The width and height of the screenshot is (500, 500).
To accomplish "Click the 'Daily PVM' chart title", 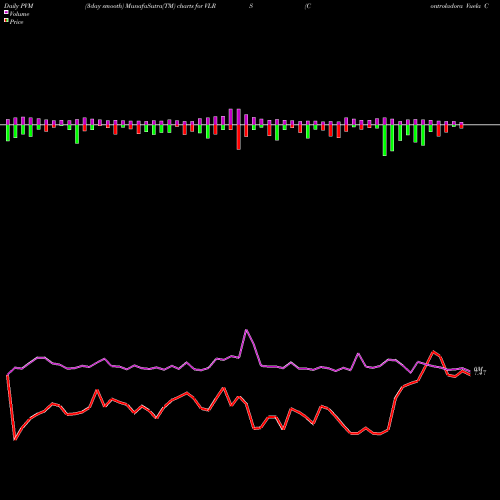I will [x=19, y=6].
